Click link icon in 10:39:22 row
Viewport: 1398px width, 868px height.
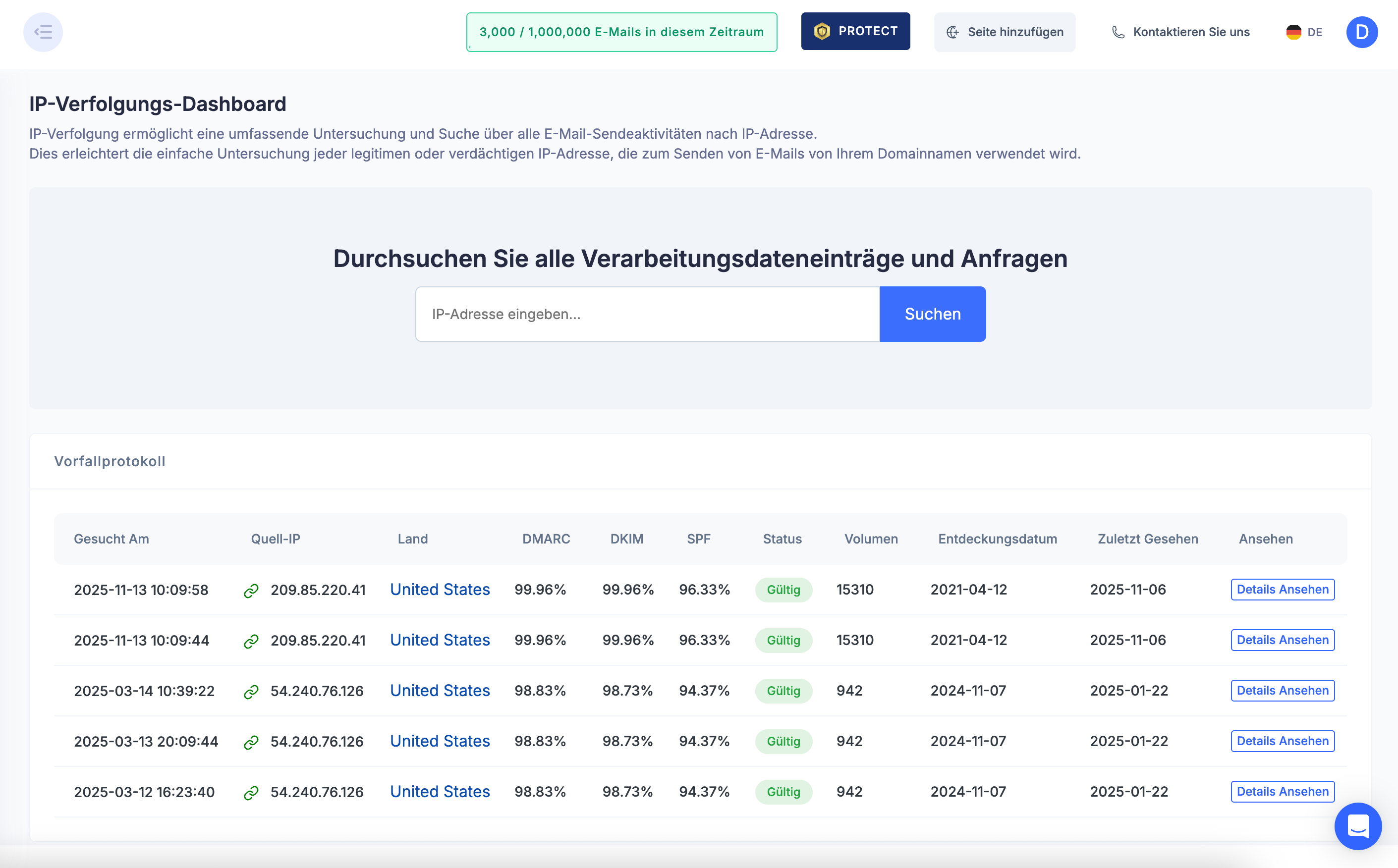click(x=251, y=692)
